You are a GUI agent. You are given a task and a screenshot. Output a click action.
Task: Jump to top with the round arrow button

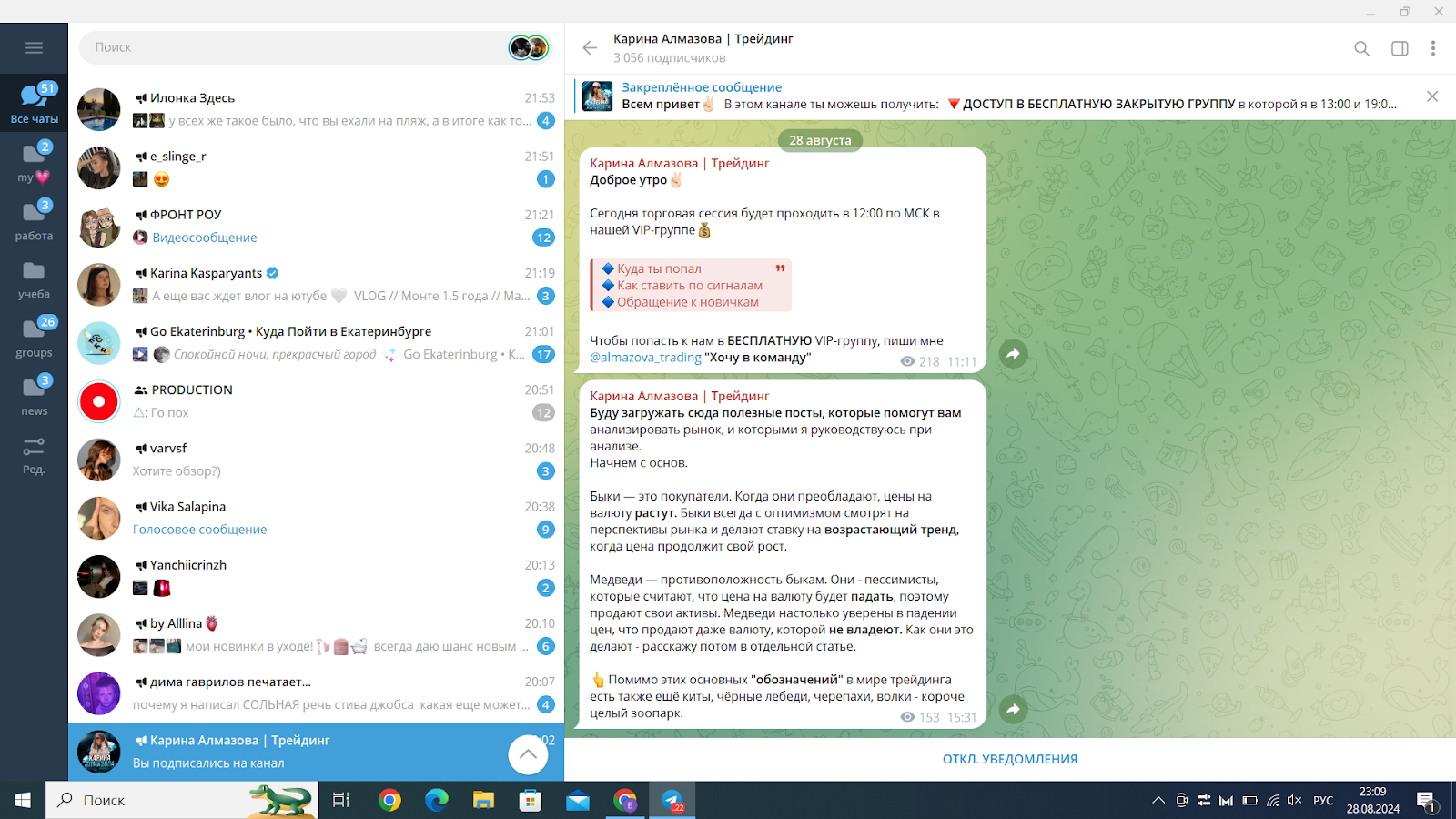point(528,754)
